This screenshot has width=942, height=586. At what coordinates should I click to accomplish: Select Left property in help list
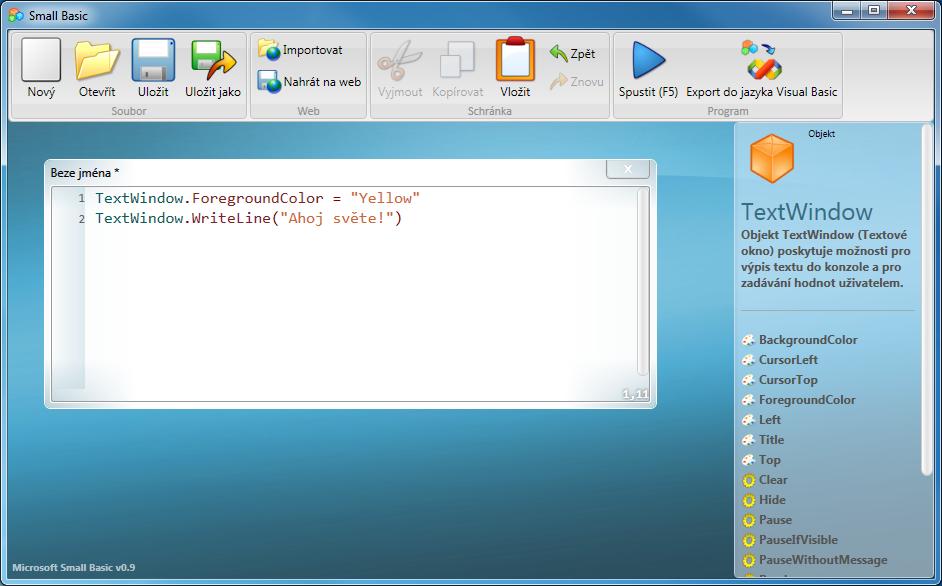coord(770,420)
